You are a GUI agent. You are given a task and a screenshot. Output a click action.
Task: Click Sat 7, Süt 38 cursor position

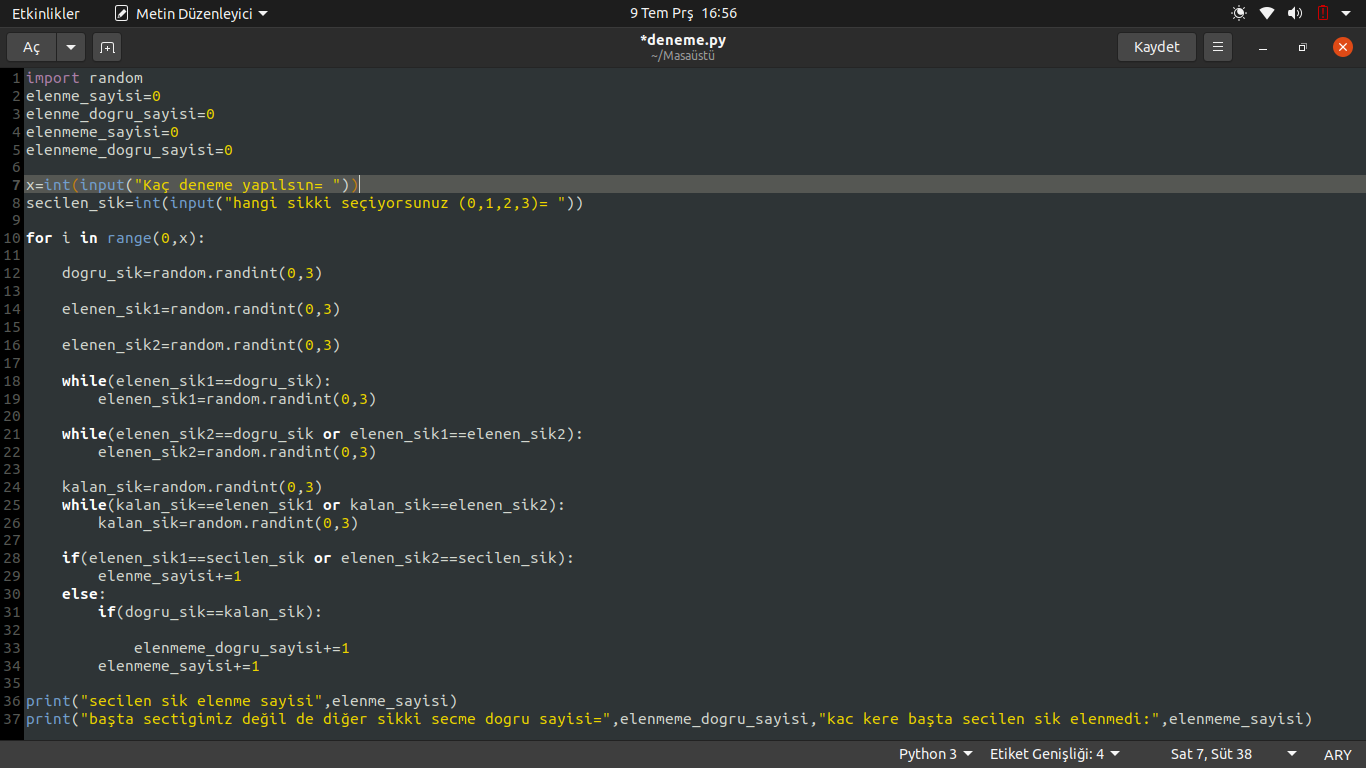tap(1211, 754)
